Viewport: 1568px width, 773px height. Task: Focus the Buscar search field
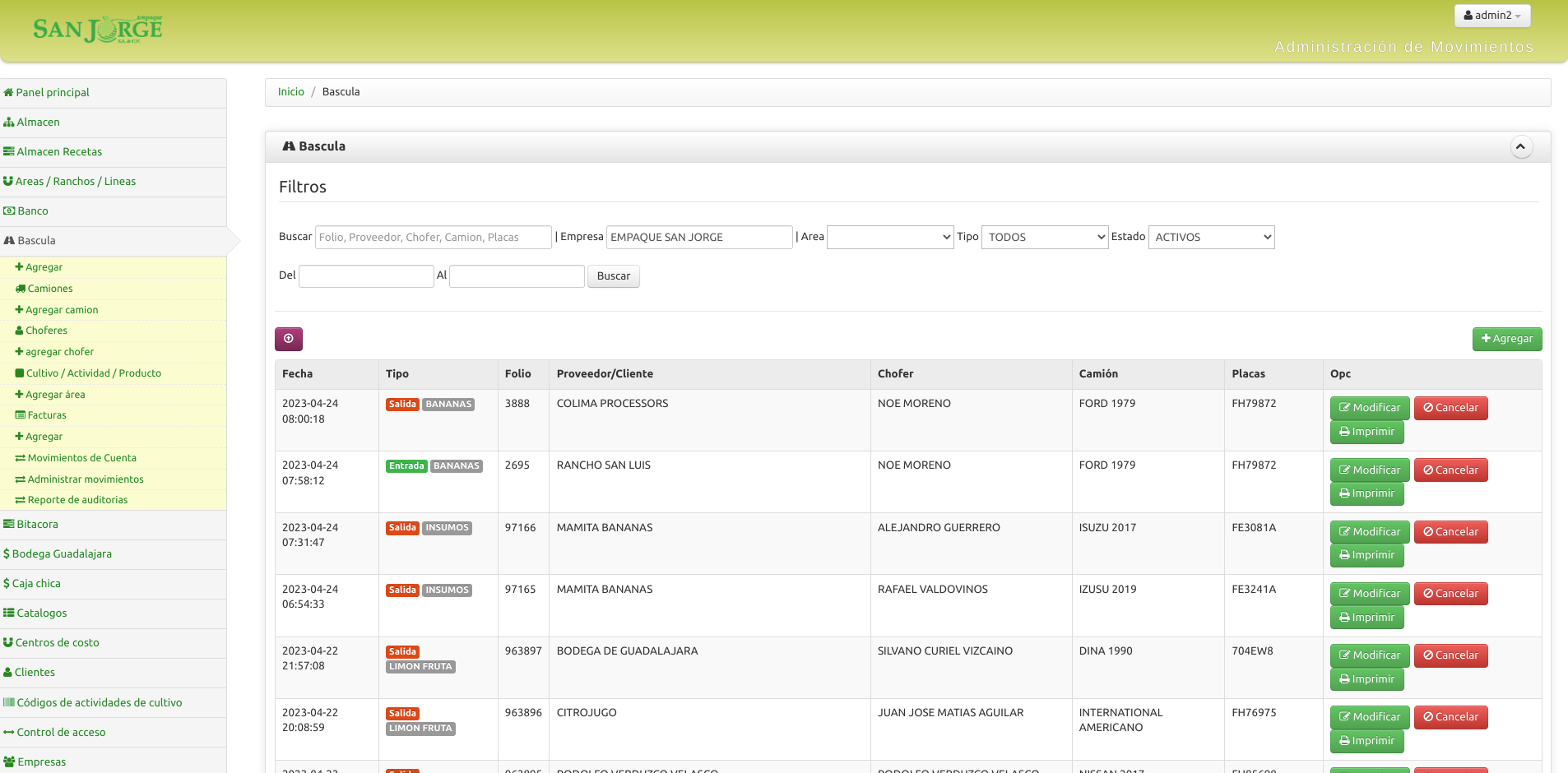[434, 238]
